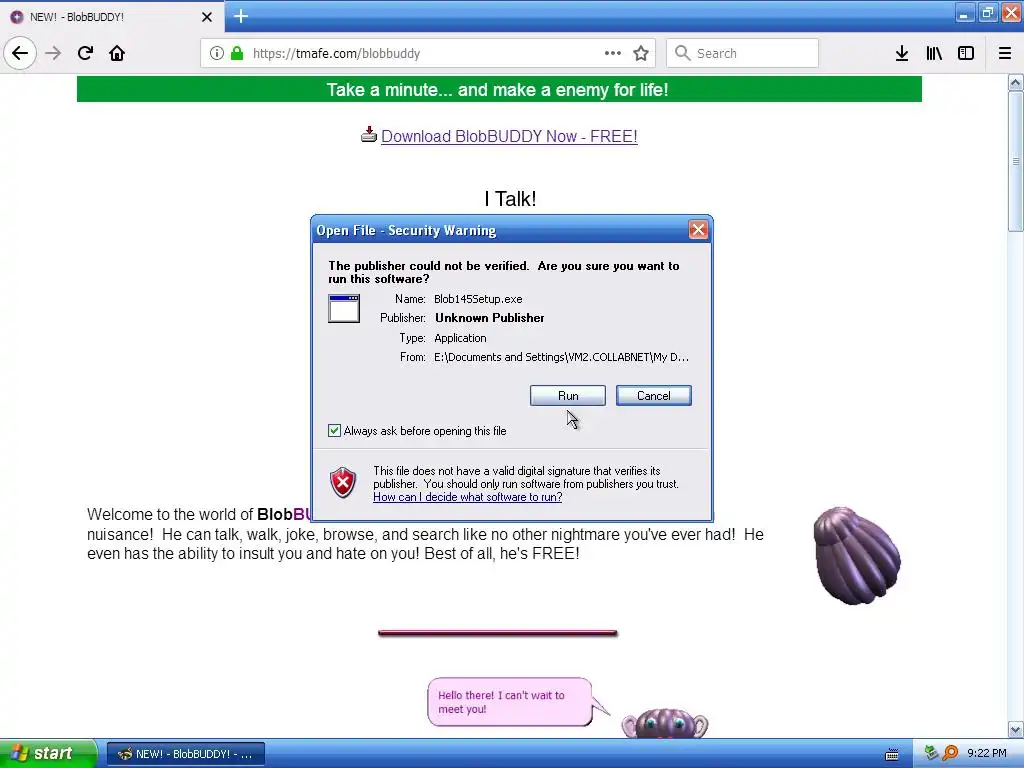
Task: Click the green padlock security icon
Action: pos(237,53)
